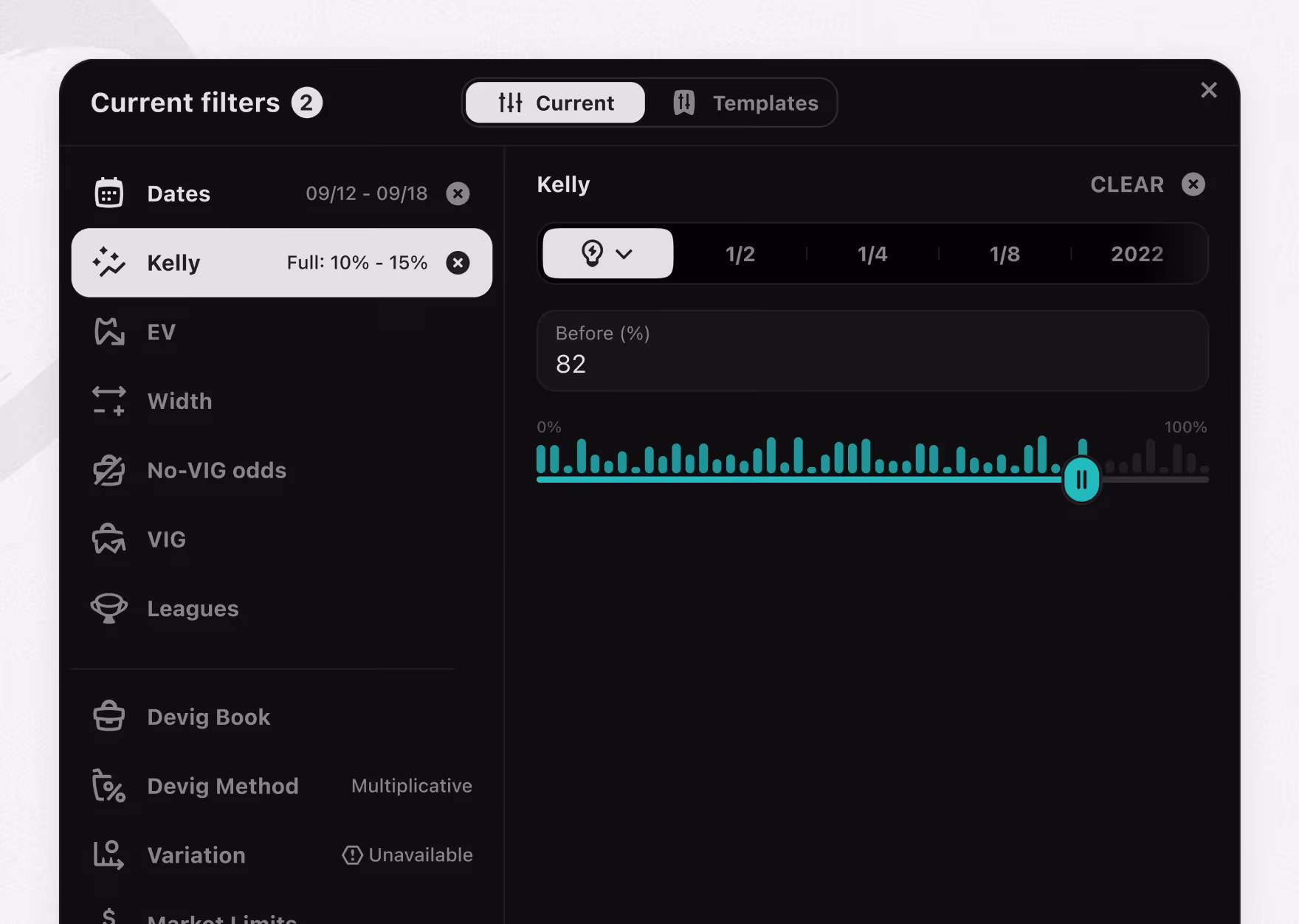Image resolution: width=1299 pixels, height=924 pixels.
Task: Open the Devig Book setting
Action: (x=281, y=717)
